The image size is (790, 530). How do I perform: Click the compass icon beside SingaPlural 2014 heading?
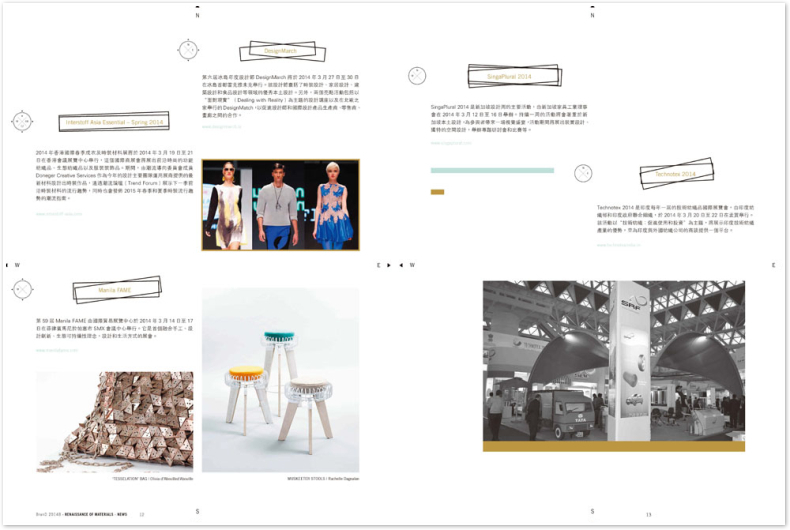click(417, 76)
